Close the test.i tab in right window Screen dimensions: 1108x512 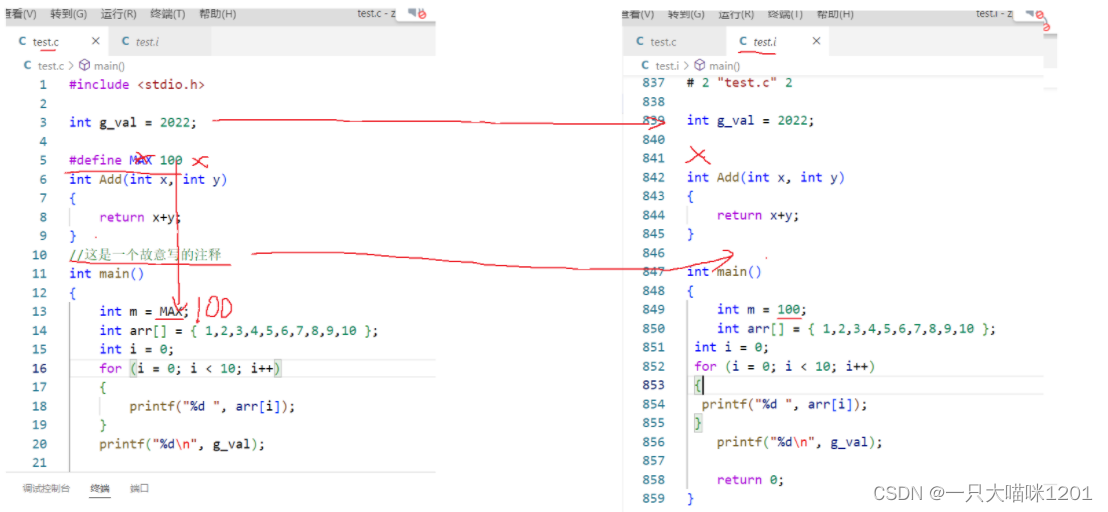click(816, 42)
